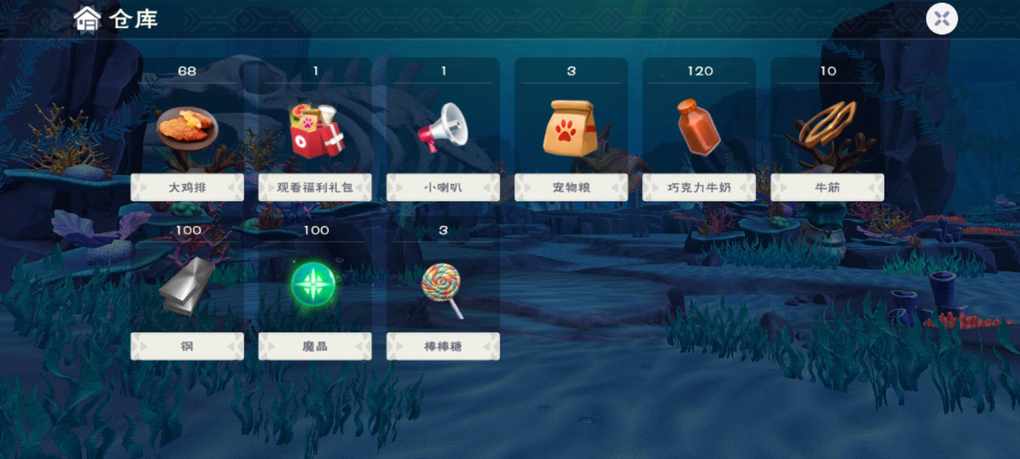Close the warehouse panel with round X
The height and width of the screenshot is (459, 1020).
942,18
